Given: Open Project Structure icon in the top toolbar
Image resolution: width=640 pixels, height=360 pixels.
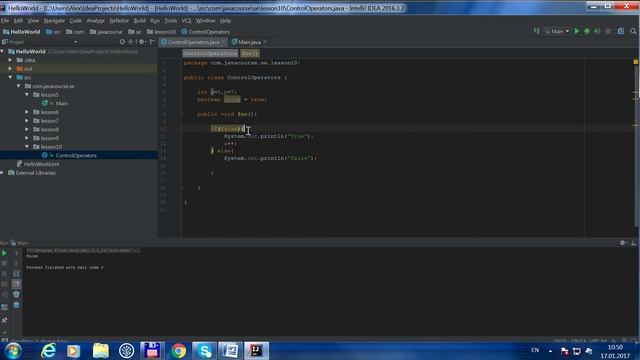Looking at the screenshot, I should click(x=621, y=31).
